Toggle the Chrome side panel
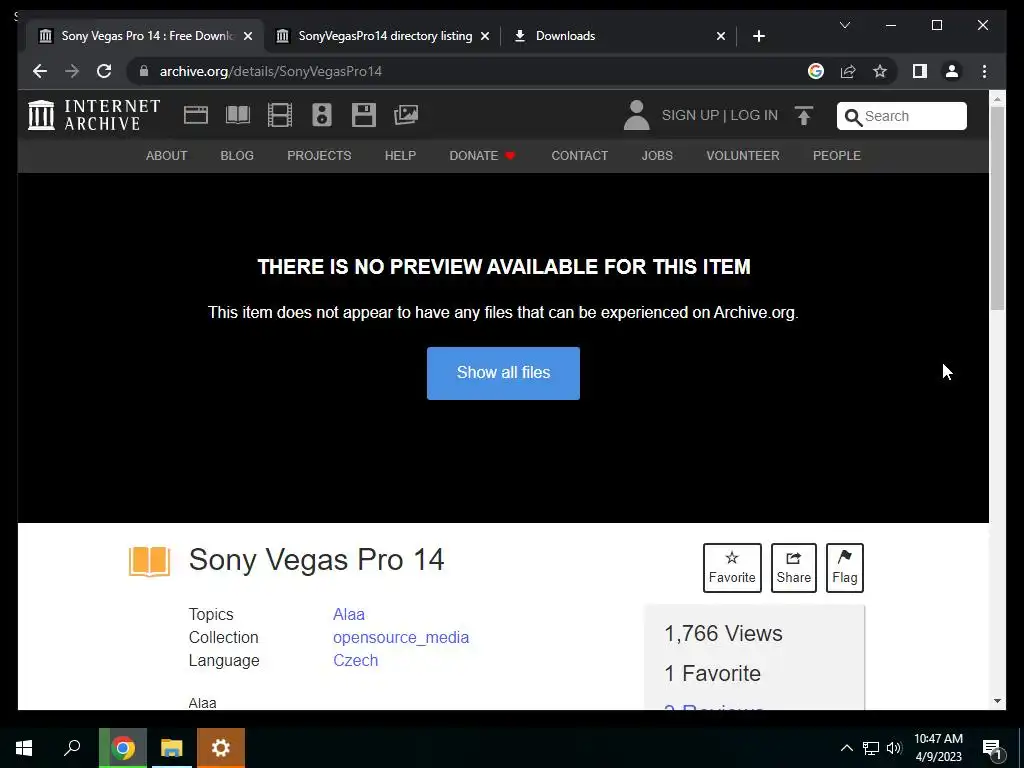The width and height of the screenshot is (1024, 768). point(920,71)
